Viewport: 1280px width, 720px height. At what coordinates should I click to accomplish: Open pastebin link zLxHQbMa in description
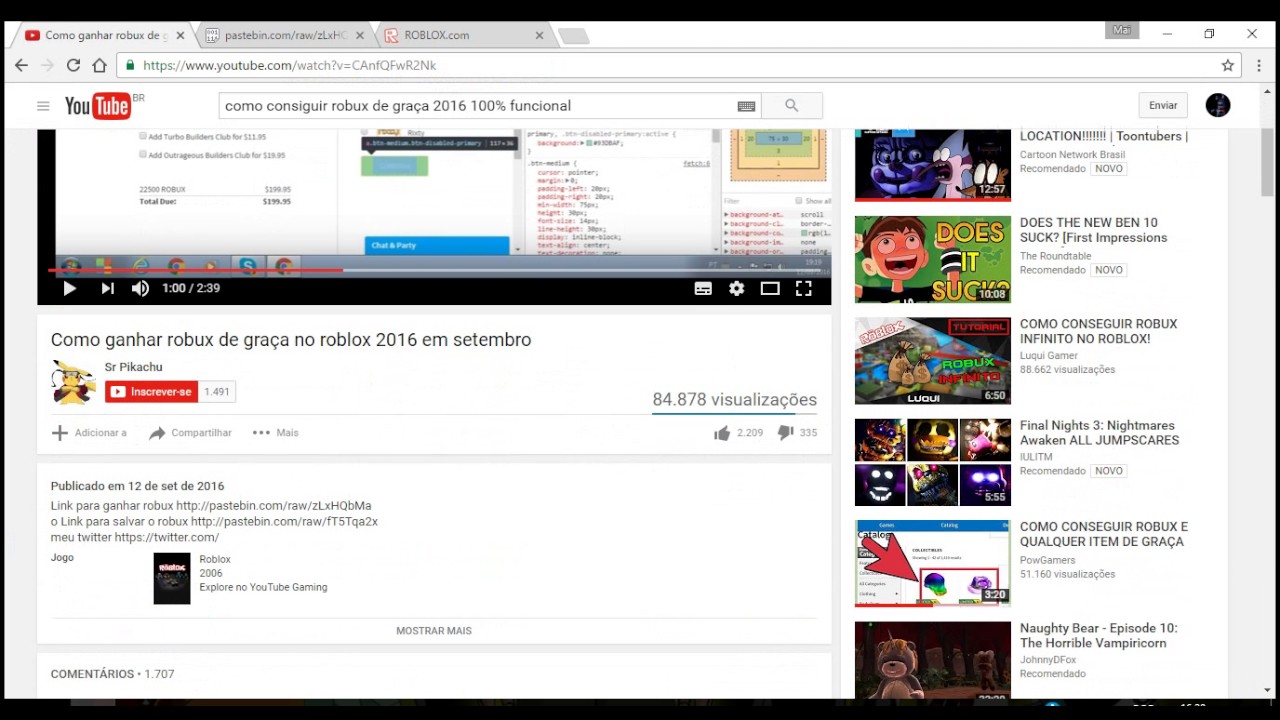pyautogui.click(x=274, y=506)
